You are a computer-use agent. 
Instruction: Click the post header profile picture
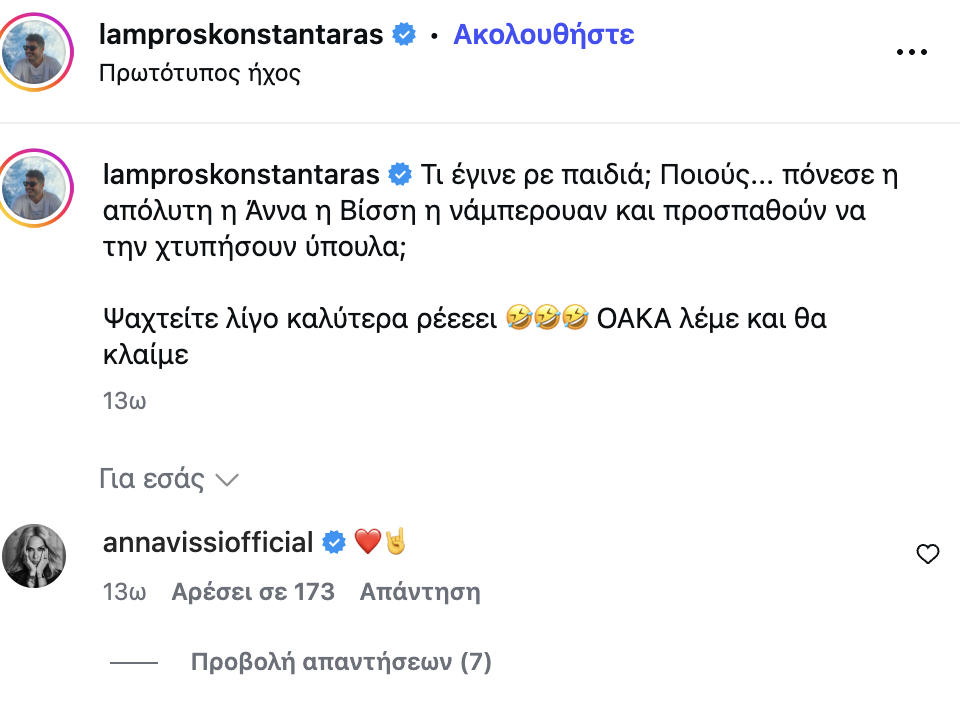click(38, 53)
